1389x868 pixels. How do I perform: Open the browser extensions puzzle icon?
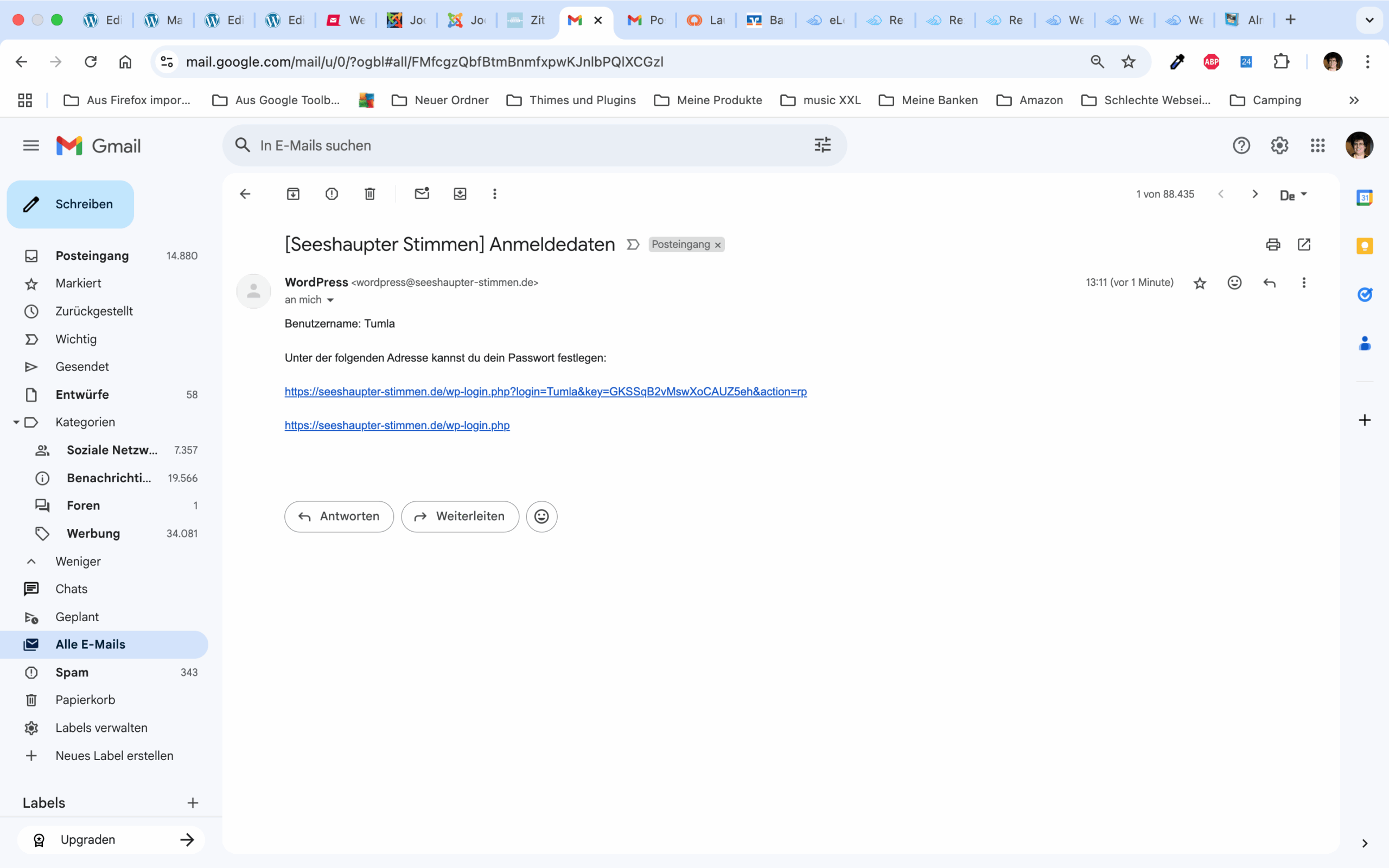(x=1282, y=61)
